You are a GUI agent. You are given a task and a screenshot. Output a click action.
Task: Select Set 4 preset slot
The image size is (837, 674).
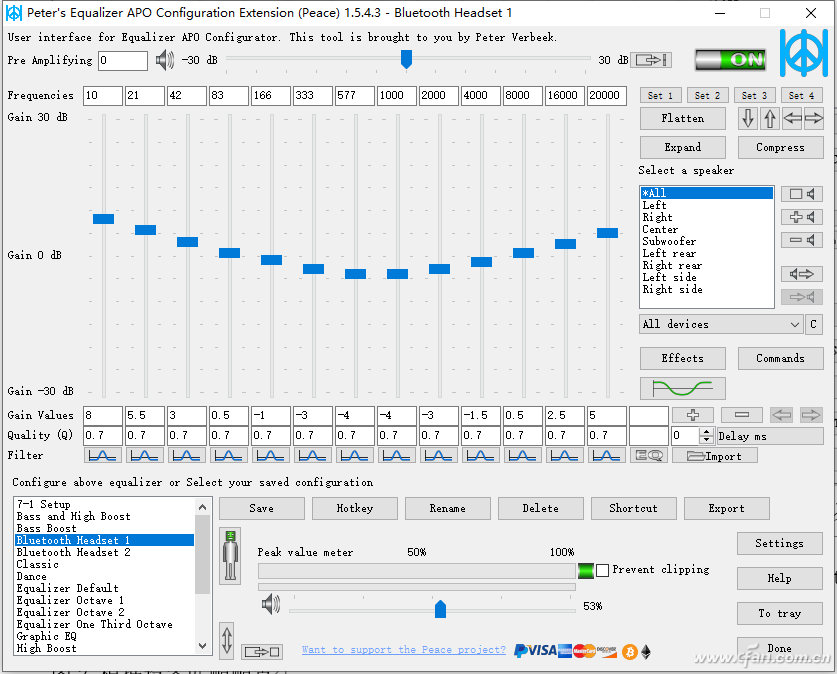(801, 96)
